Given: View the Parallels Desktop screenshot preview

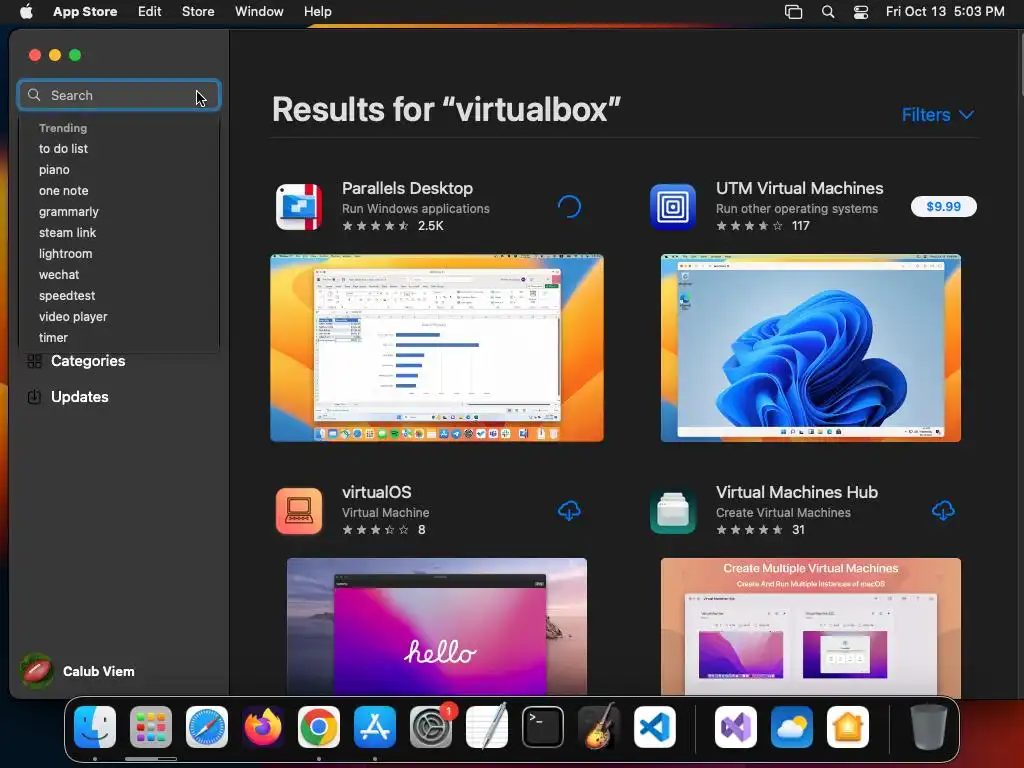Looking at the screenshot, I should (x=437, y=348).
